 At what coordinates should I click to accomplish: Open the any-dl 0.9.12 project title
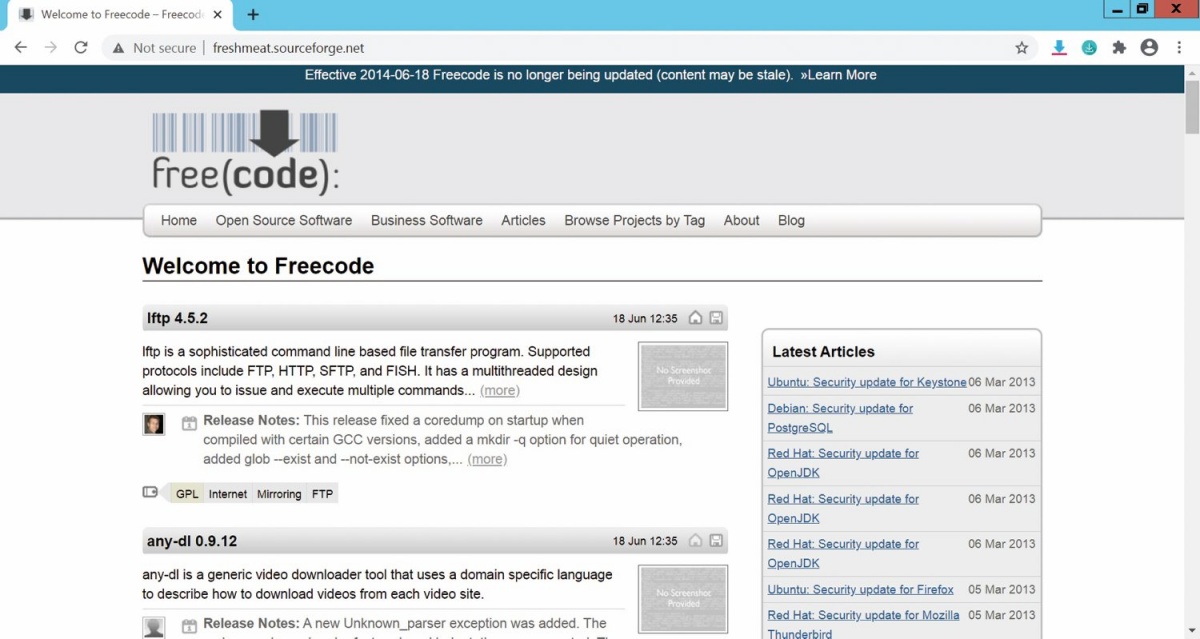pos(192,541)
